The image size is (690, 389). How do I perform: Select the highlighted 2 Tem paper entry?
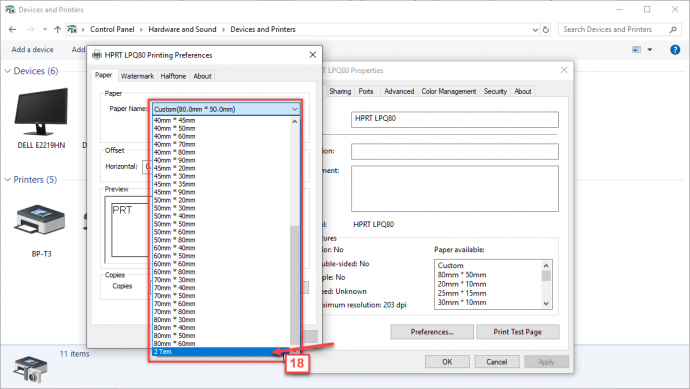click(221, 352)
